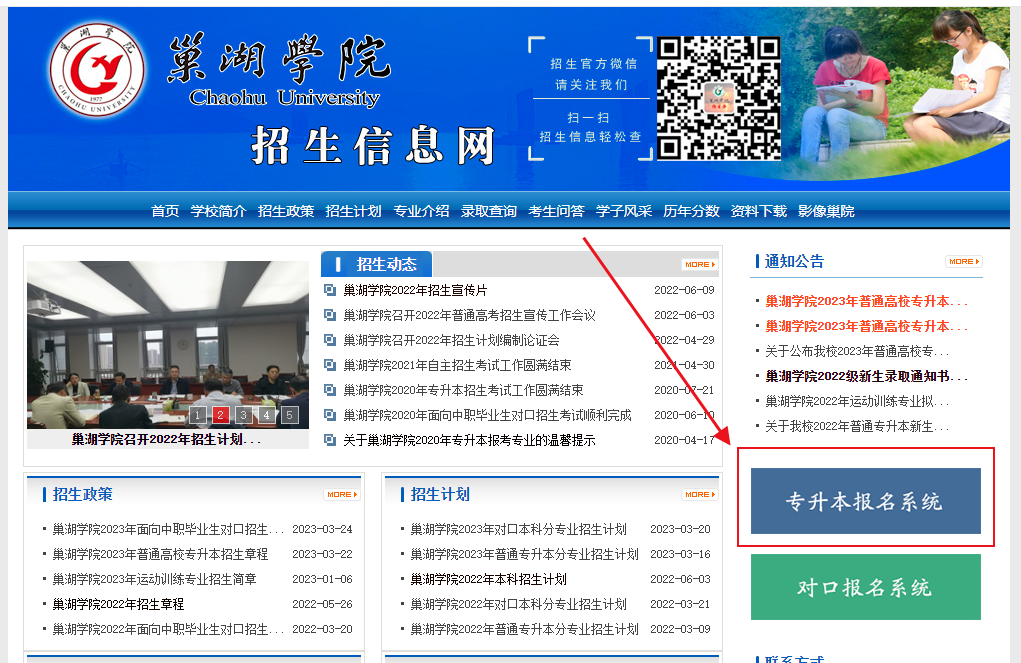This screenshot has height=663, width=1021.
Task: Click the 专升本报名系统 button
Action: [865, 501]
